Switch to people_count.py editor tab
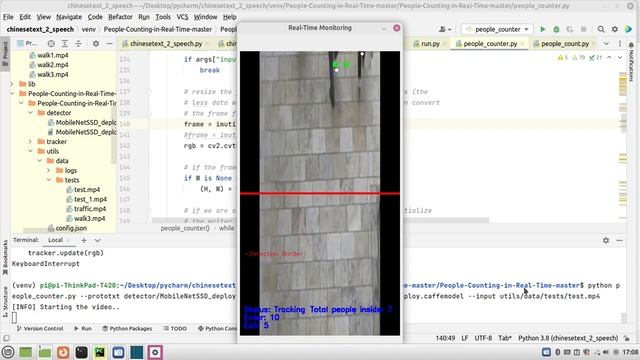 click(x=564, y=44)
